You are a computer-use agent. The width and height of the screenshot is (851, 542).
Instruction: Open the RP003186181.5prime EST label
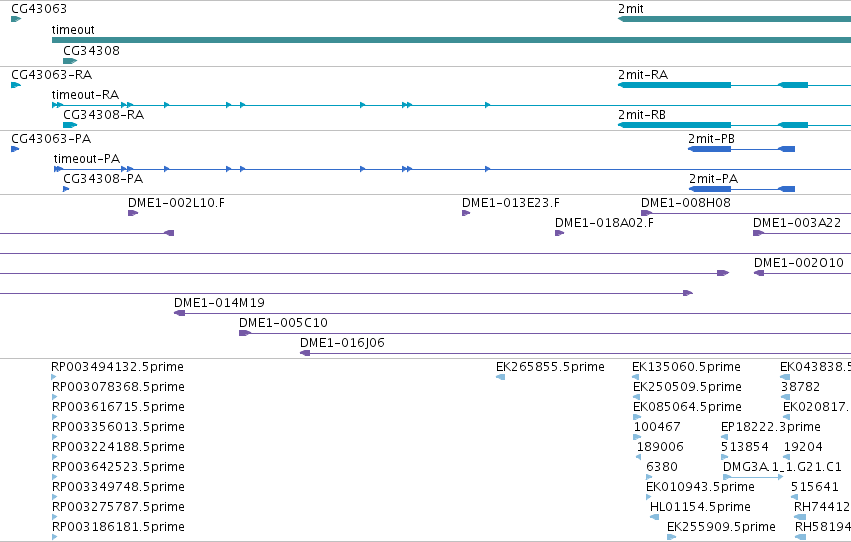(118, 527)
